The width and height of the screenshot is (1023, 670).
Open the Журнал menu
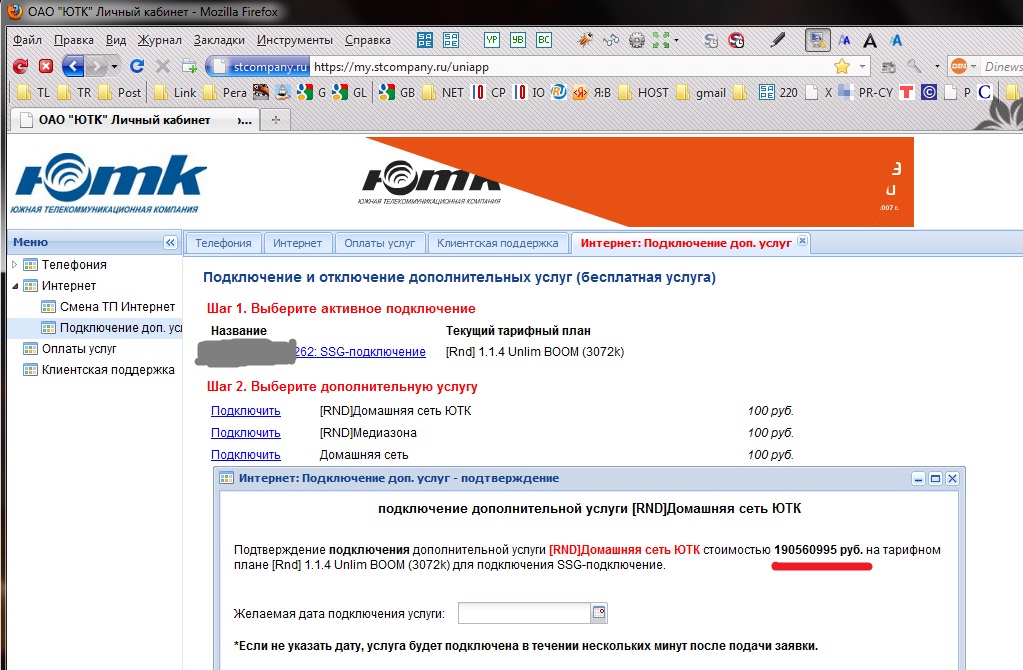click(x=160, y=40)
